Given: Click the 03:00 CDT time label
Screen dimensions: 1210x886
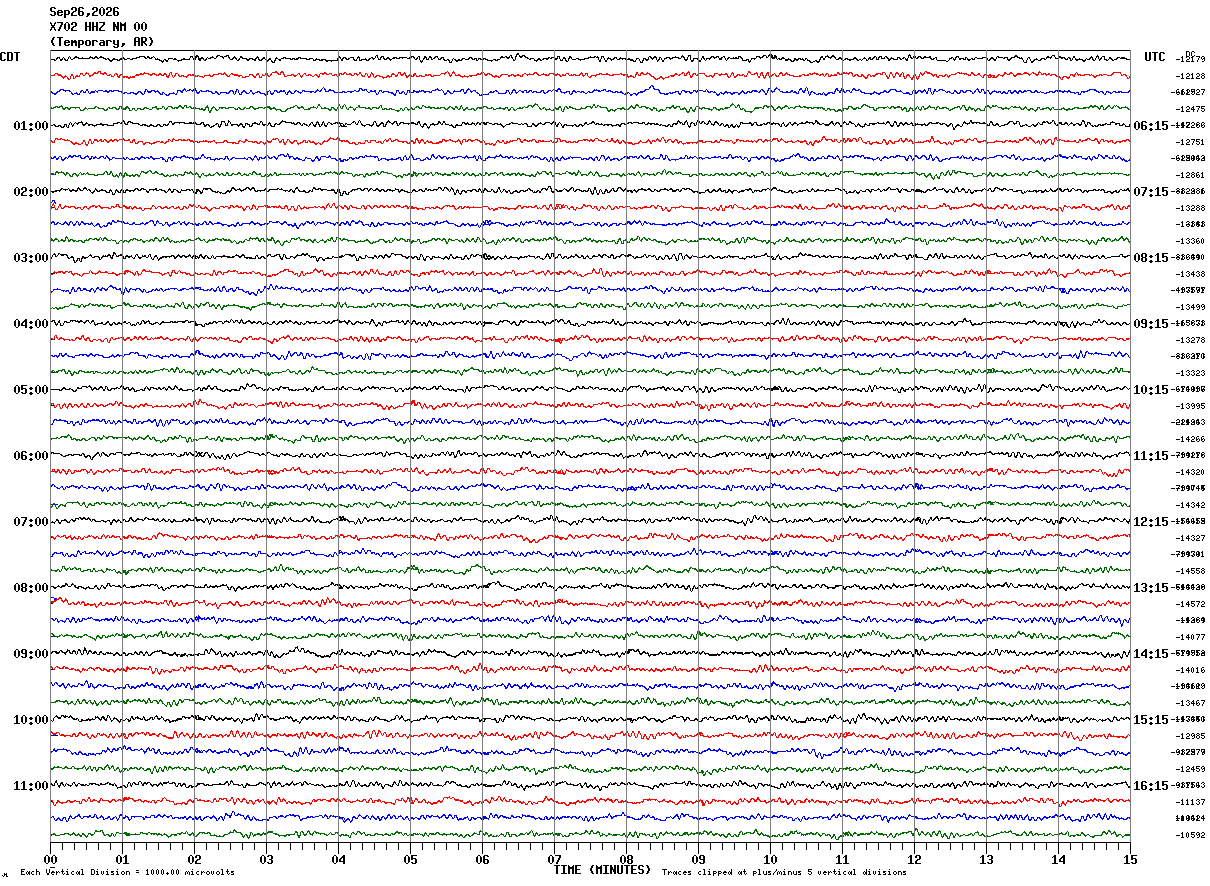Looking at the screenshot, I should (x=31, y=258).
